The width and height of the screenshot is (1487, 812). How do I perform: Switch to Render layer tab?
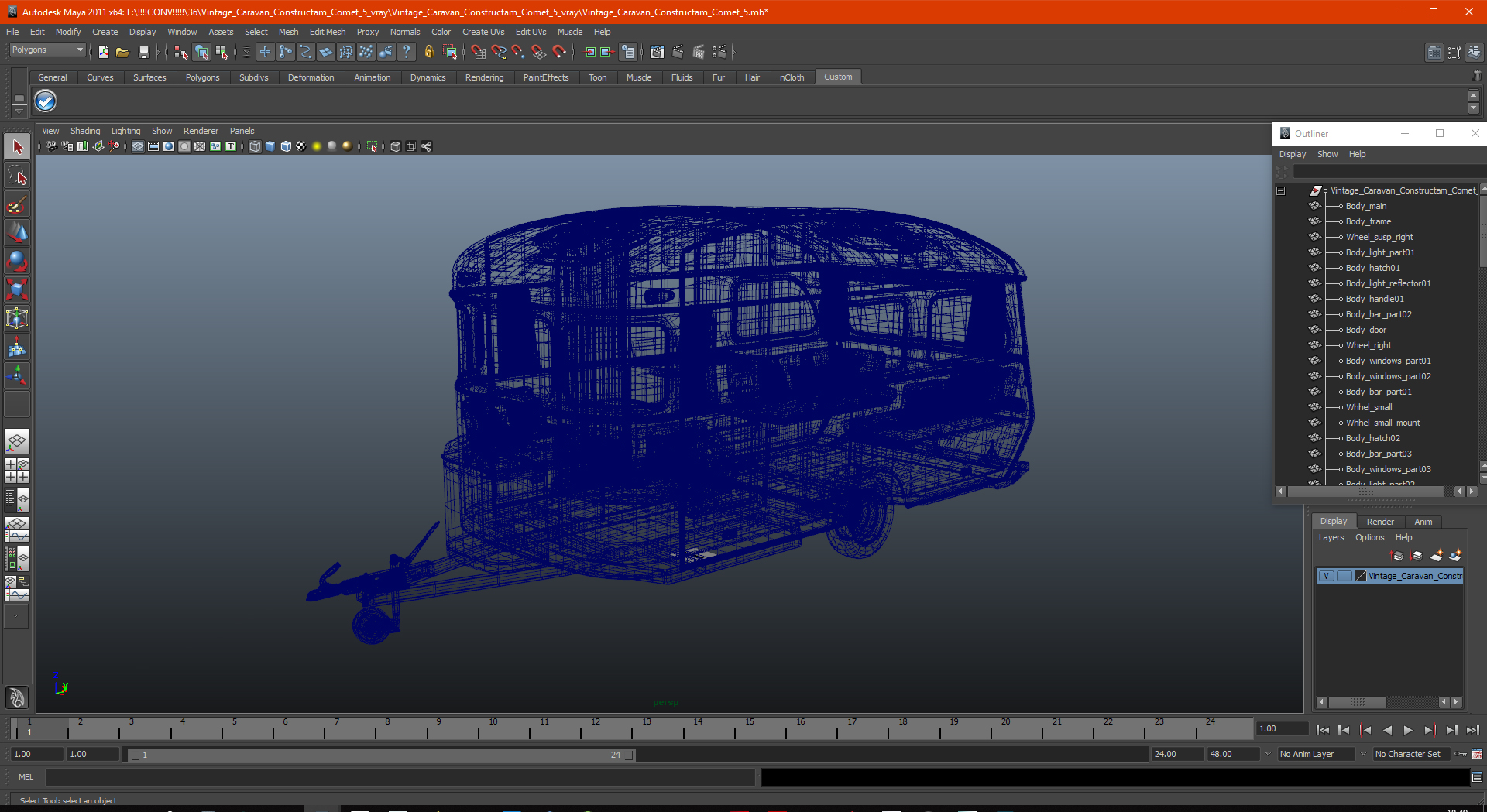click(1380, 522)
